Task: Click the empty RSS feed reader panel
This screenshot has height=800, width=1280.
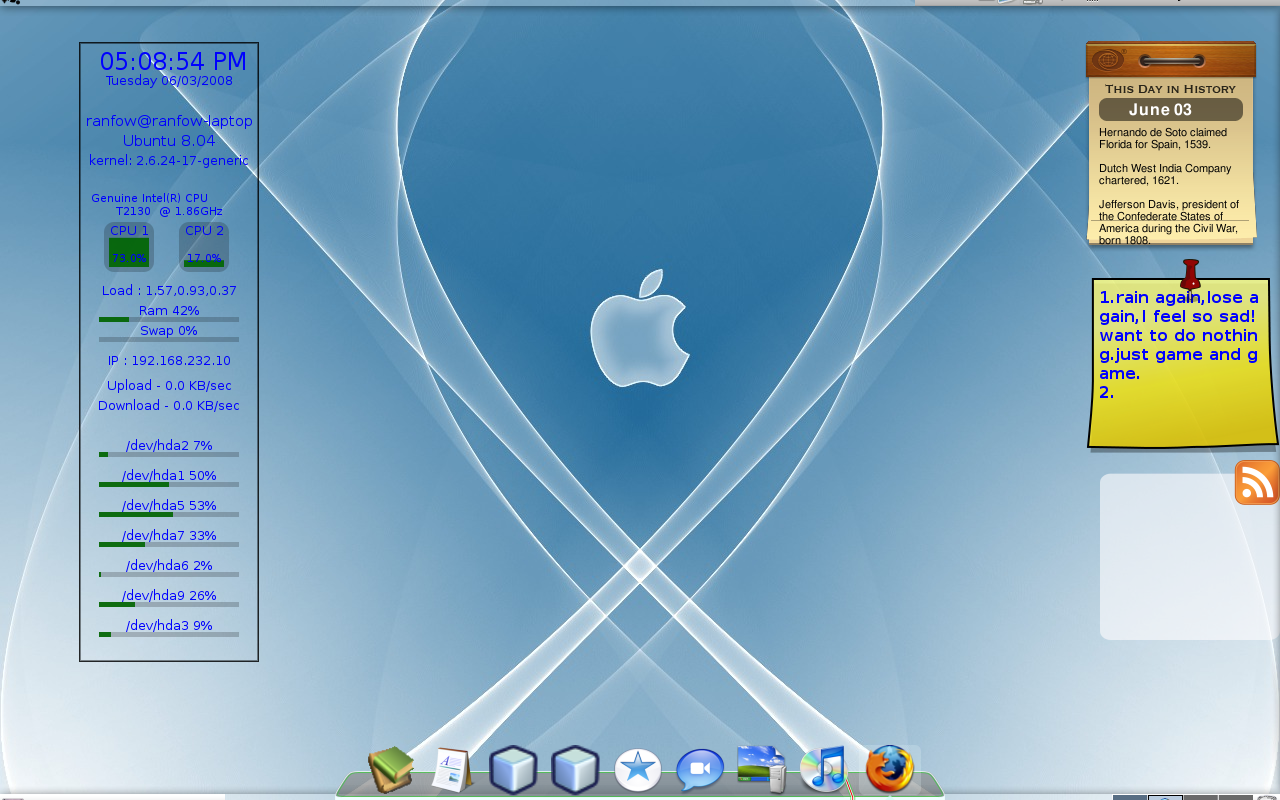Action: pos(1189,557)
